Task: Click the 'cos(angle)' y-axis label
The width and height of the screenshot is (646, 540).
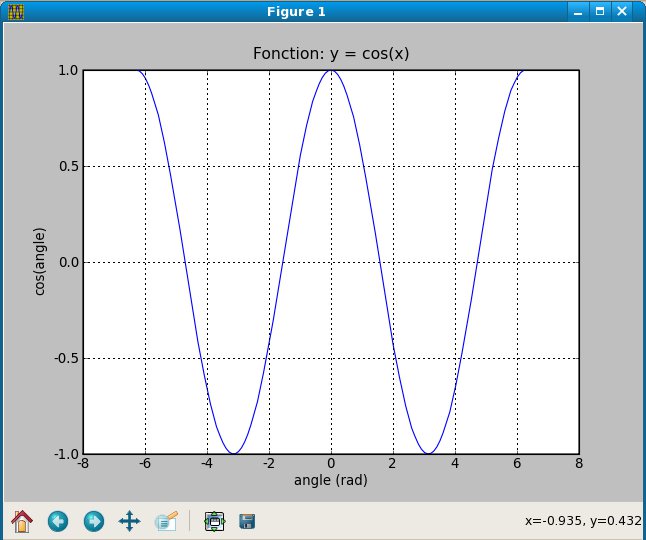Action: pyautogui.click(x=39, y=262)
